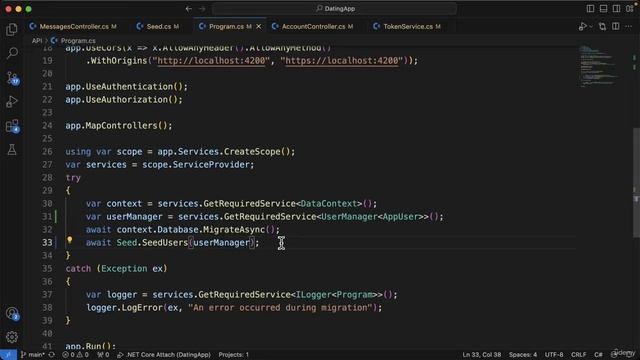Click the API breadcrumb segment
Image resolution: width=640 pixels, height=360 pixels.
point(37,41)
